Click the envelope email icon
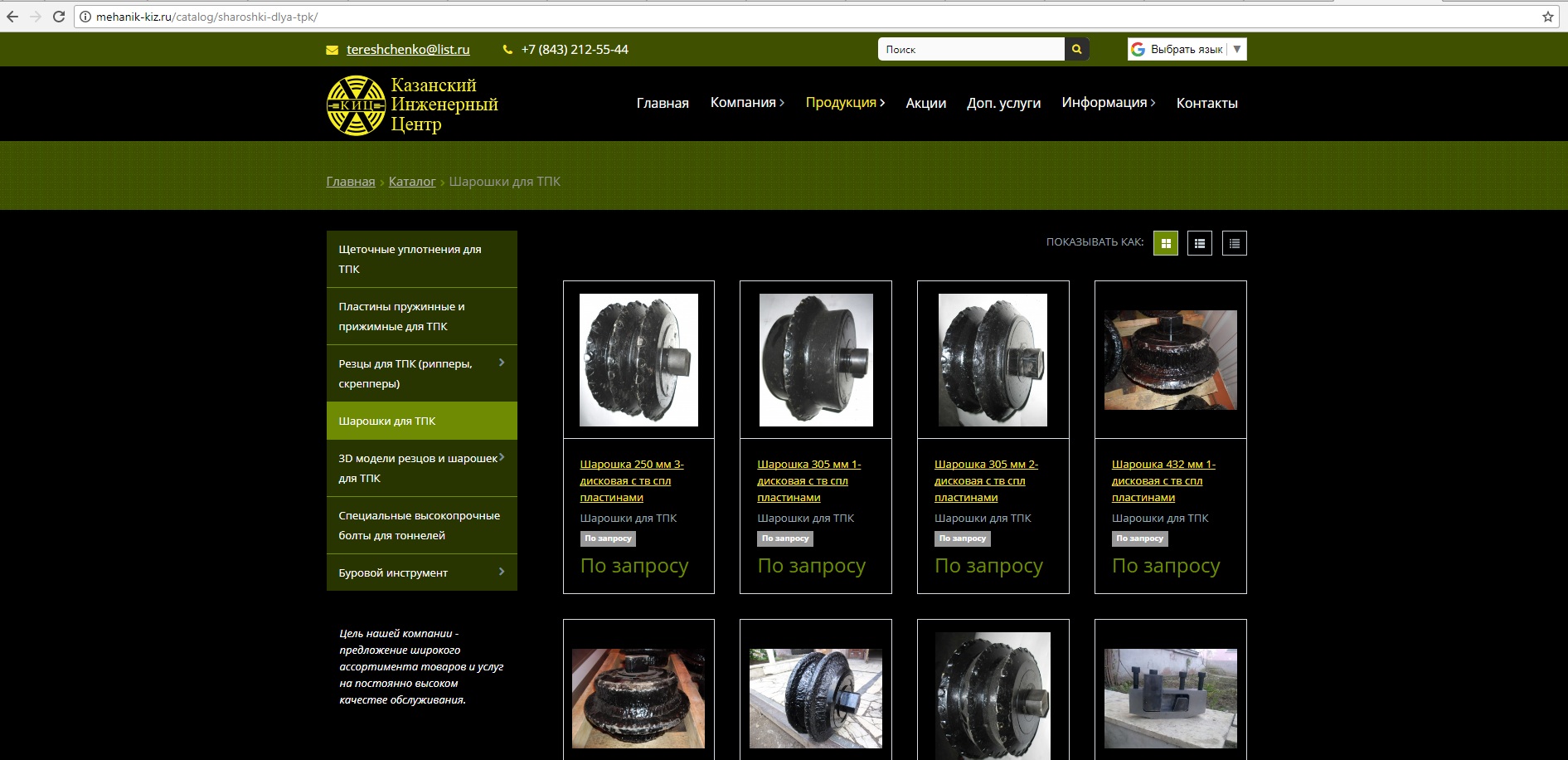Screen dimensions: 1568x760 (x=333, y=50)
